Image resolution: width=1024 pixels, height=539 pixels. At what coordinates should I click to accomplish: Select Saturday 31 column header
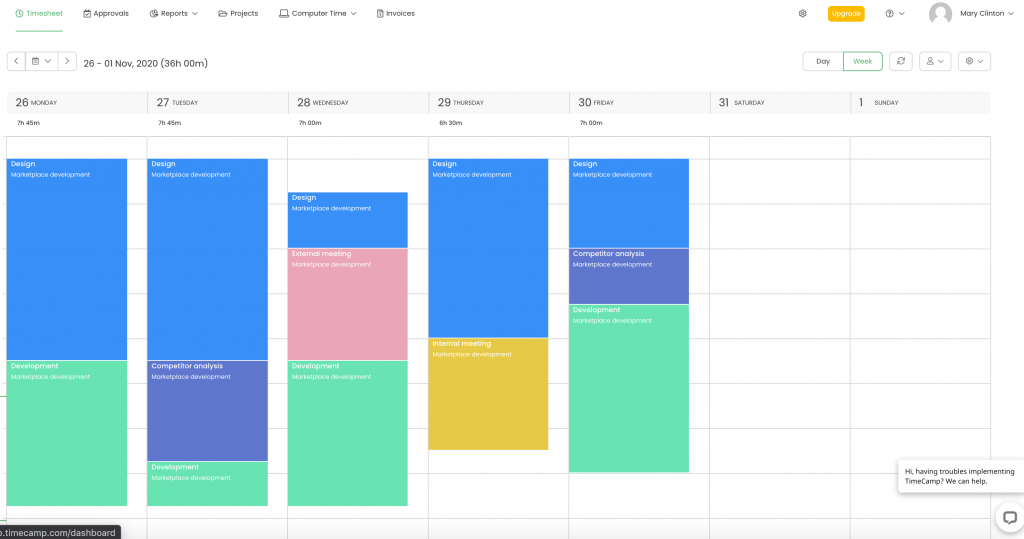[x=780, y=103]
